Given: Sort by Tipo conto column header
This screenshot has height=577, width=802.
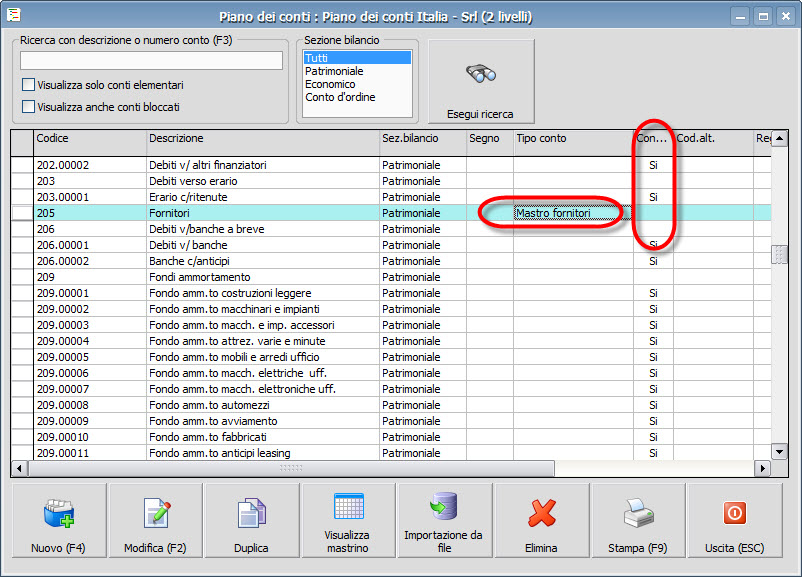Looking at the screenshot, I should coord(573,143).
